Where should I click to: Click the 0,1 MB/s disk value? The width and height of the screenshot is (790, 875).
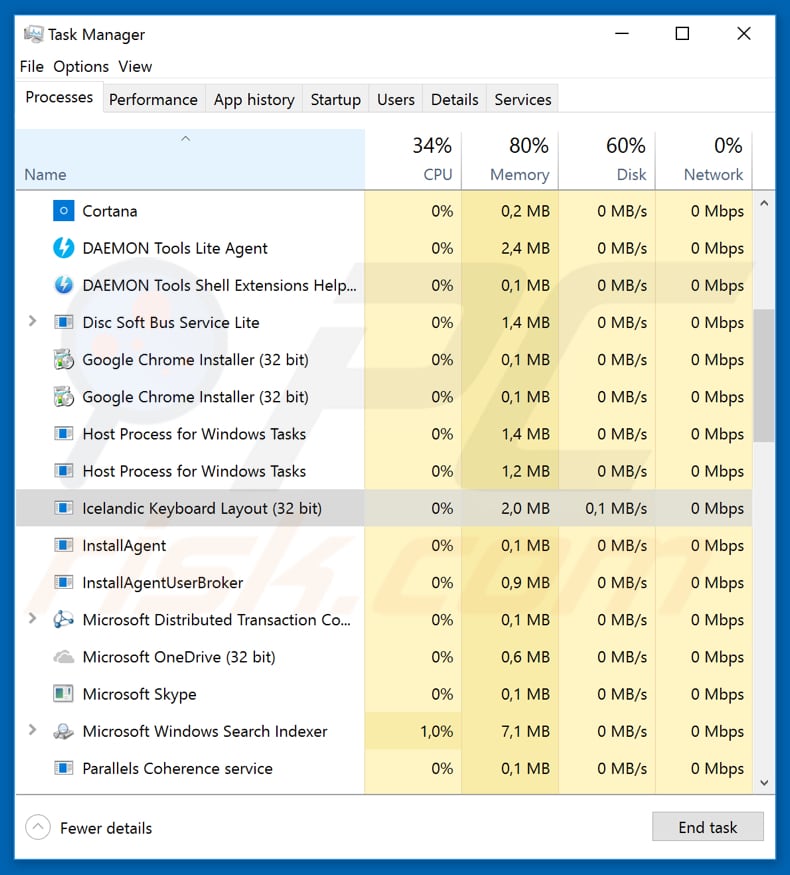coord(616,508)
